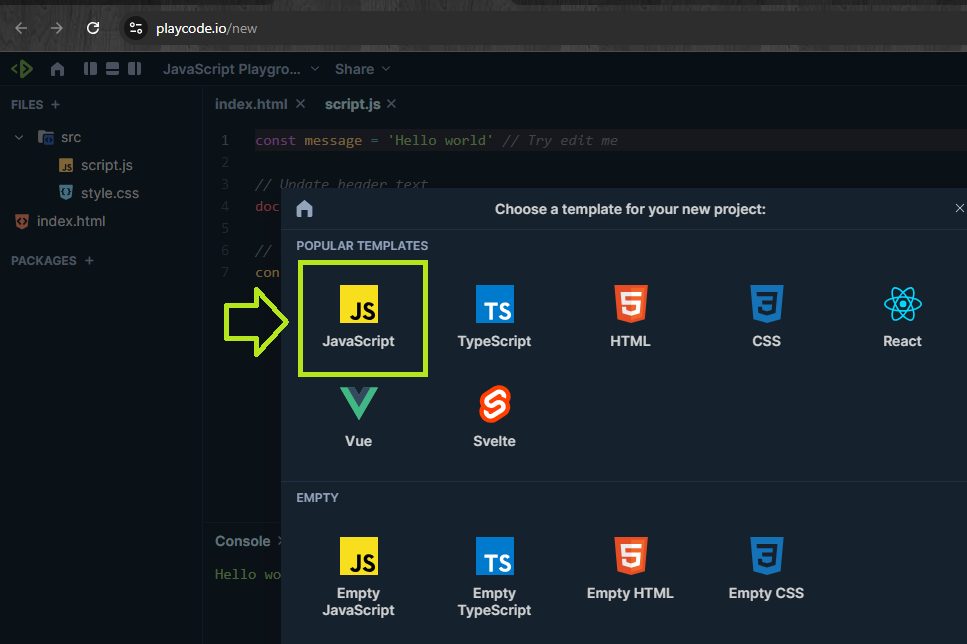Screen dimensions: 967x644
Task: Toggle the bottom panel layout button
Action: pos(112,69)
